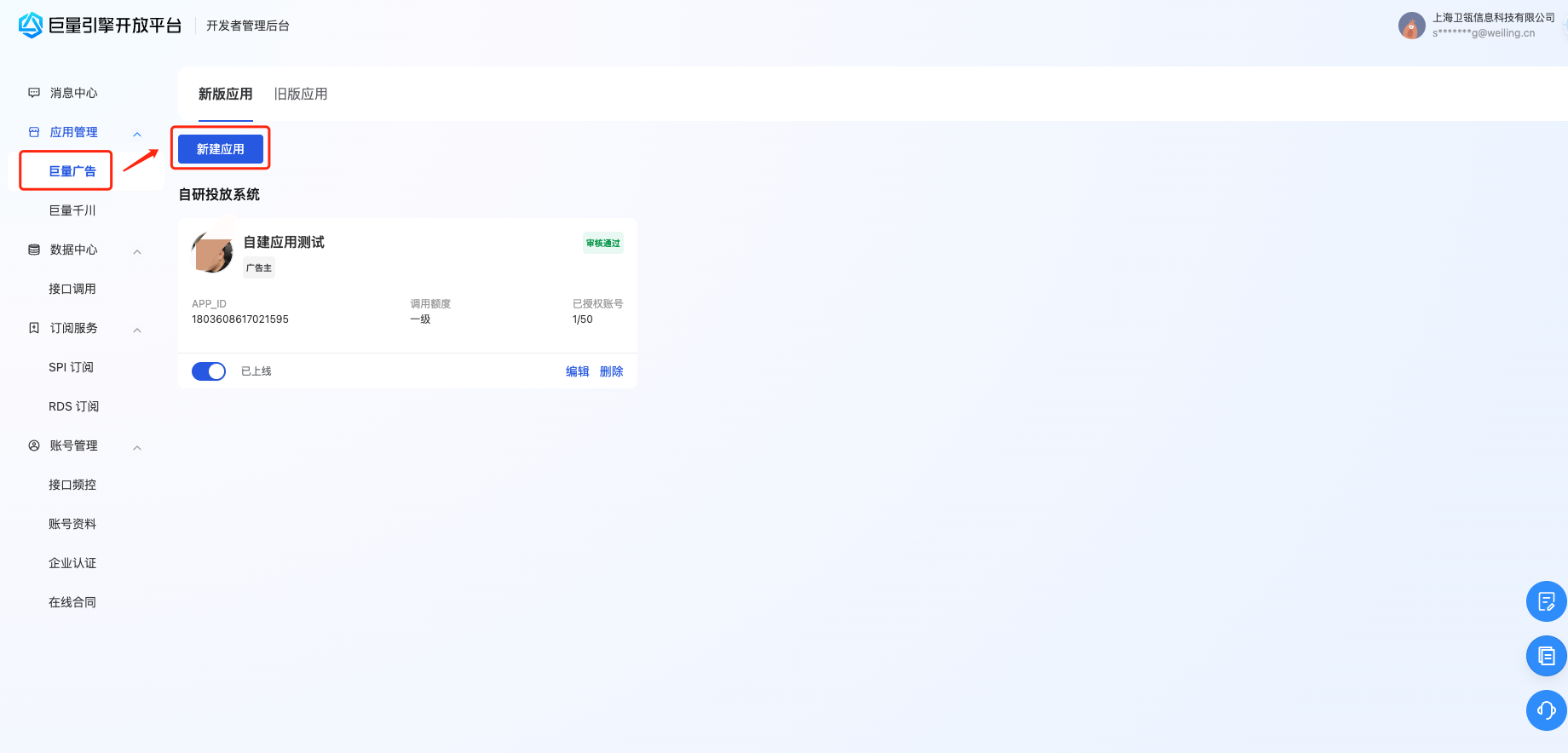Open 接口调用 under 数据中心
1568x753 pixels.
pos(72,289)
